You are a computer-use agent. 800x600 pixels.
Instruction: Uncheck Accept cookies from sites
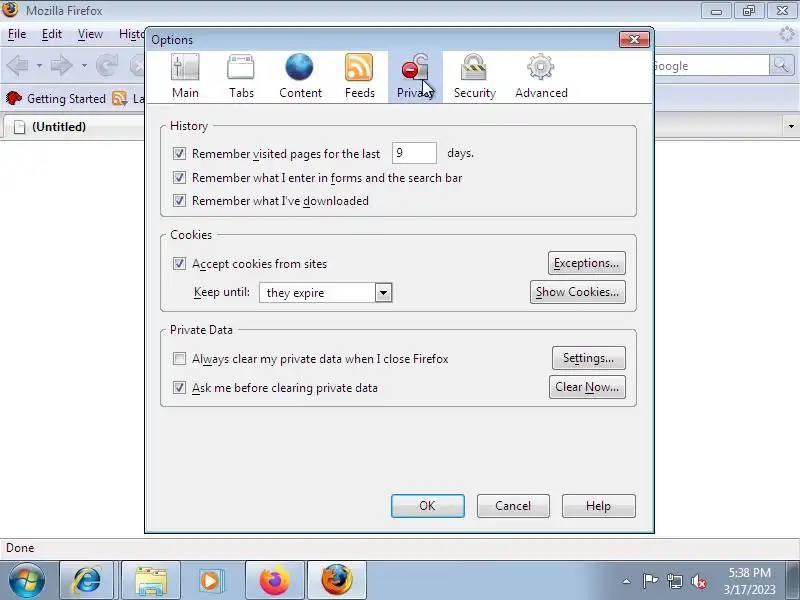(179, 263)
